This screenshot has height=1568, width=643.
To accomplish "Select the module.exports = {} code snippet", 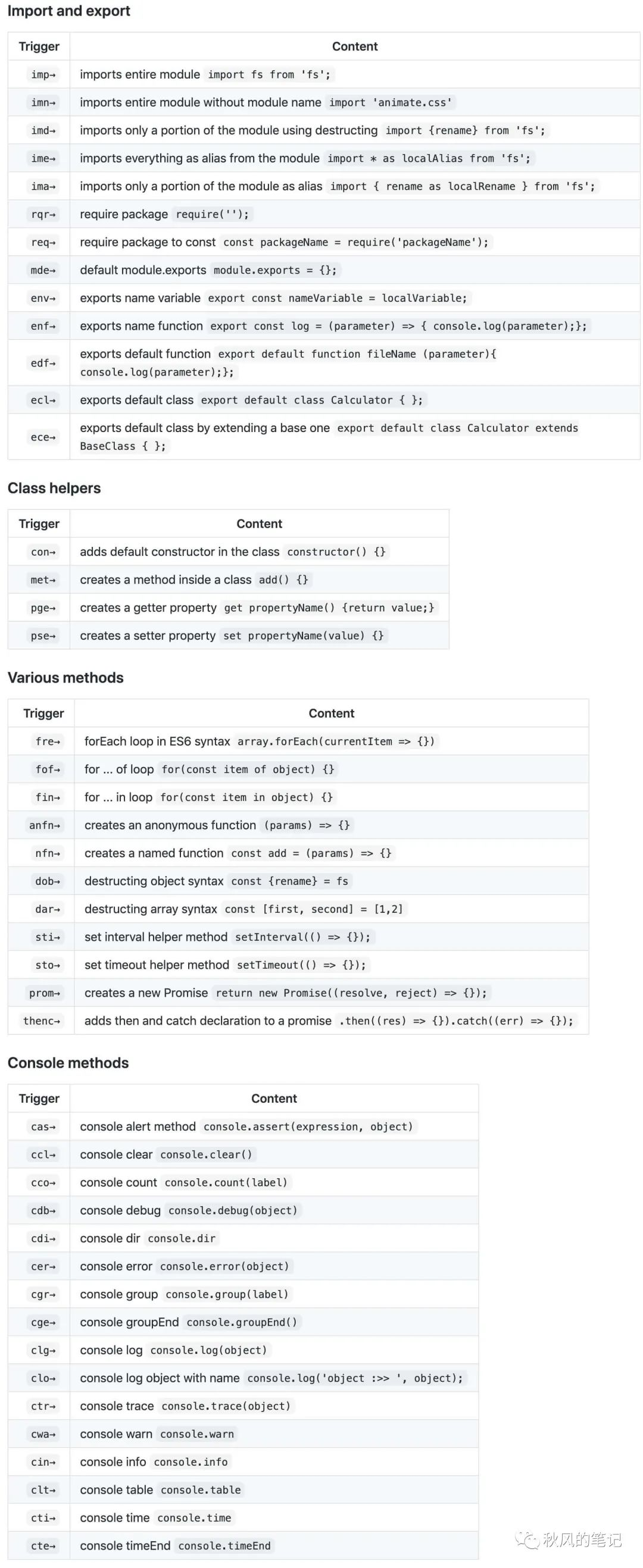I will click(274, 270).
